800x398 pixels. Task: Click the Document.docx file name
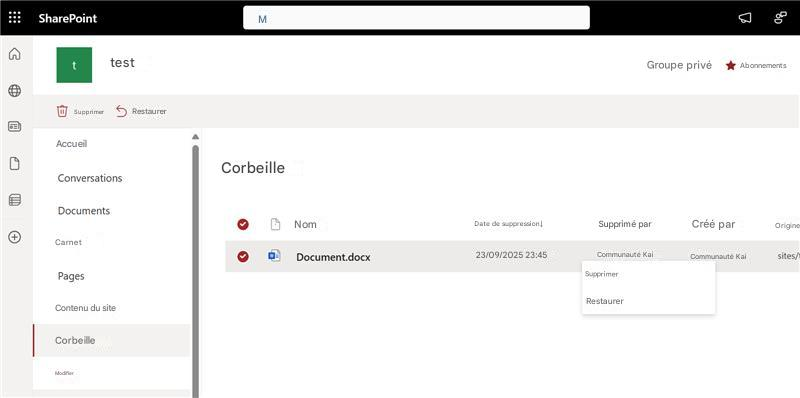coord(333,257)
